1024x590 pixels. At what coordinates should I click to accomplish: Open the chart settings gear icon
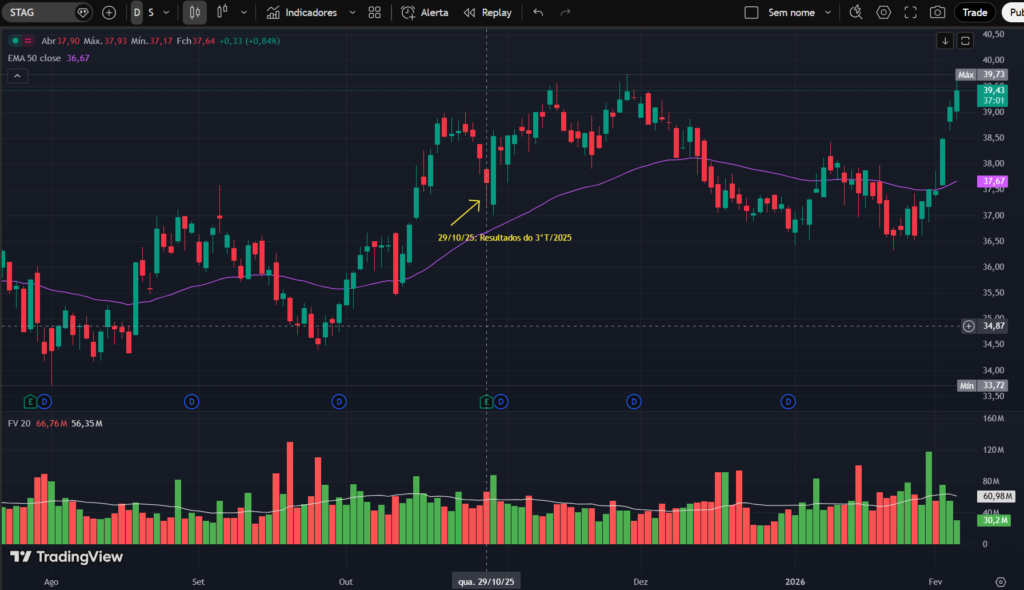pos(883,12)
